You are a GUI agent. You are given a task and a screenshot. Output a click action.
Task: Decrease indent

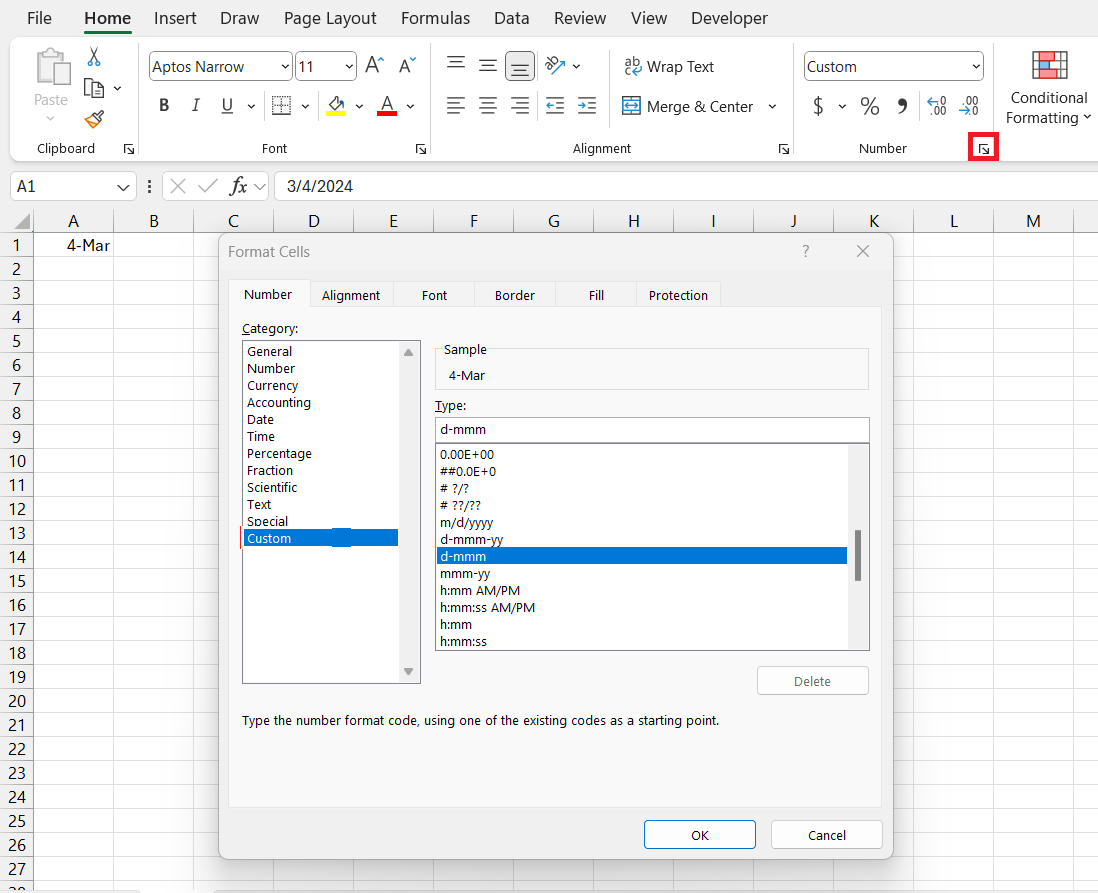(x=555, y=106)
